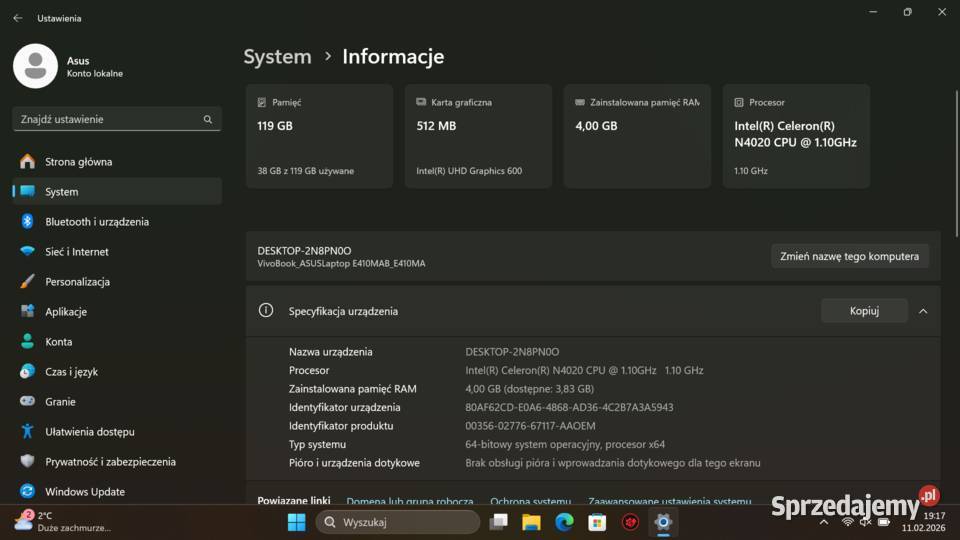Open the weather widget showing 2°C
The image size is (960, 540).
[x=62, y=522]
